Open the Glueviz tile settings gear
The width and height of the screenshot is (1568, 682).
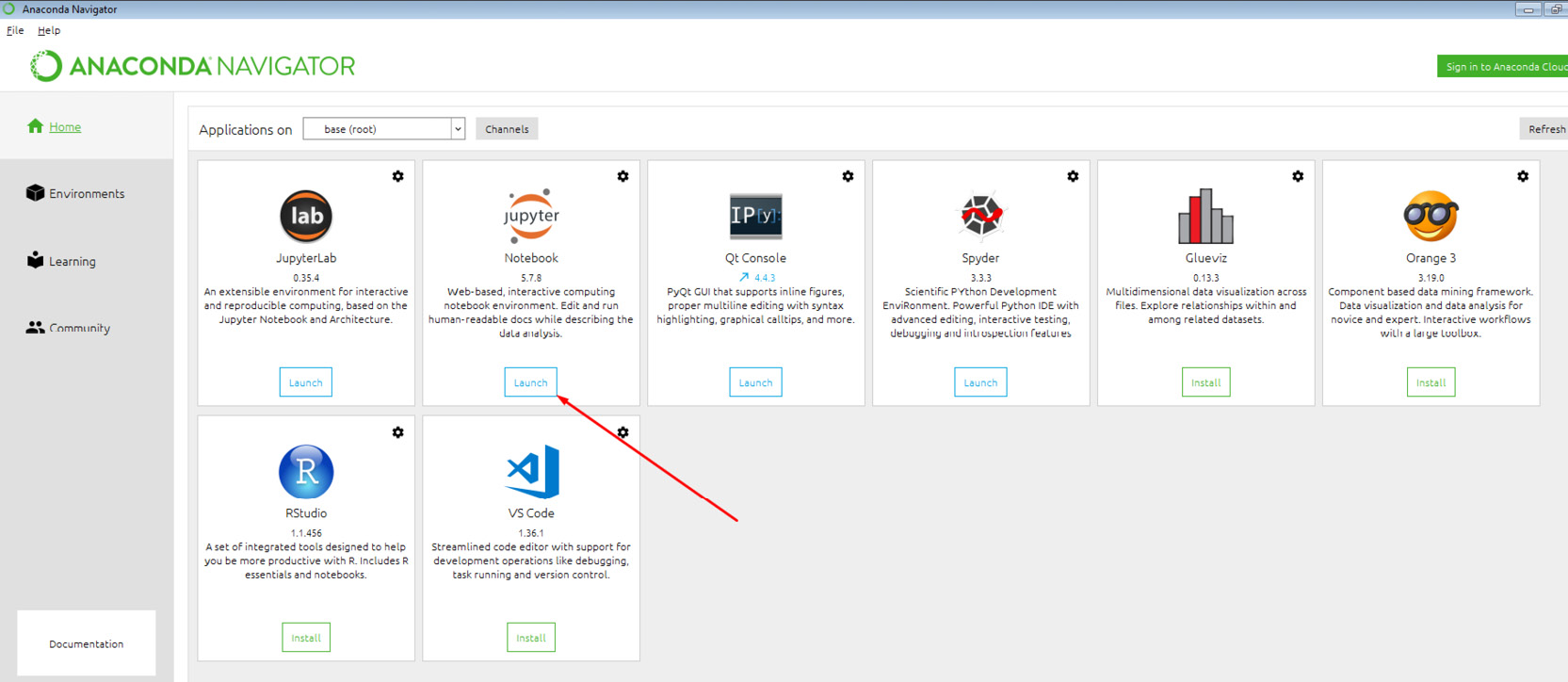point(1298,176)
